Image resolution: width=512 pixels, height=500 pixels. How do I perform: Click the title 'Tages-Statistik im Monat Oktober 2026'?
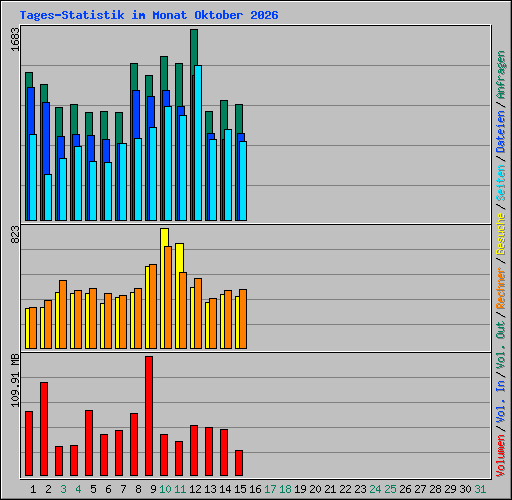coord(149,15)
